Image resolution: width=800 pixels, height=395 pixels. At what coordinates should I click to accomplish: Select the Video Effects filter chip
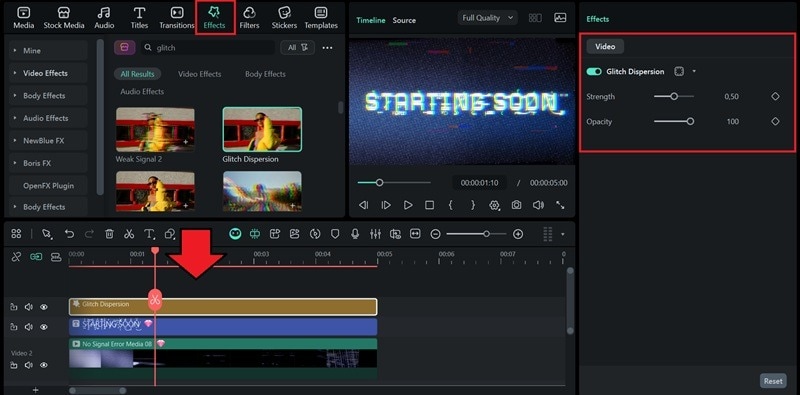point(199,74)
